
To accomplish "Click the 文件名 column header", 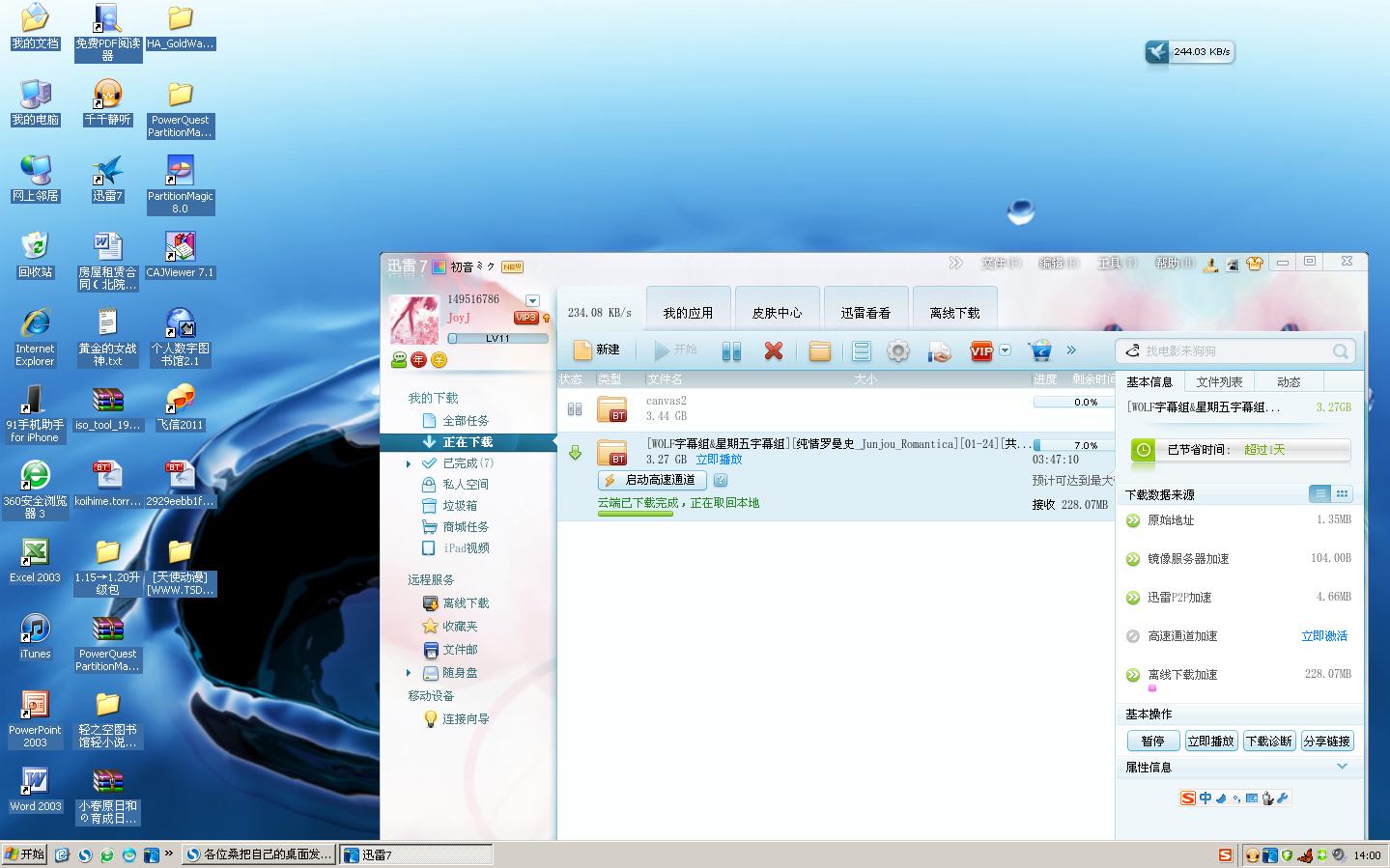I will pyautogui.click(x=665, y=379).
